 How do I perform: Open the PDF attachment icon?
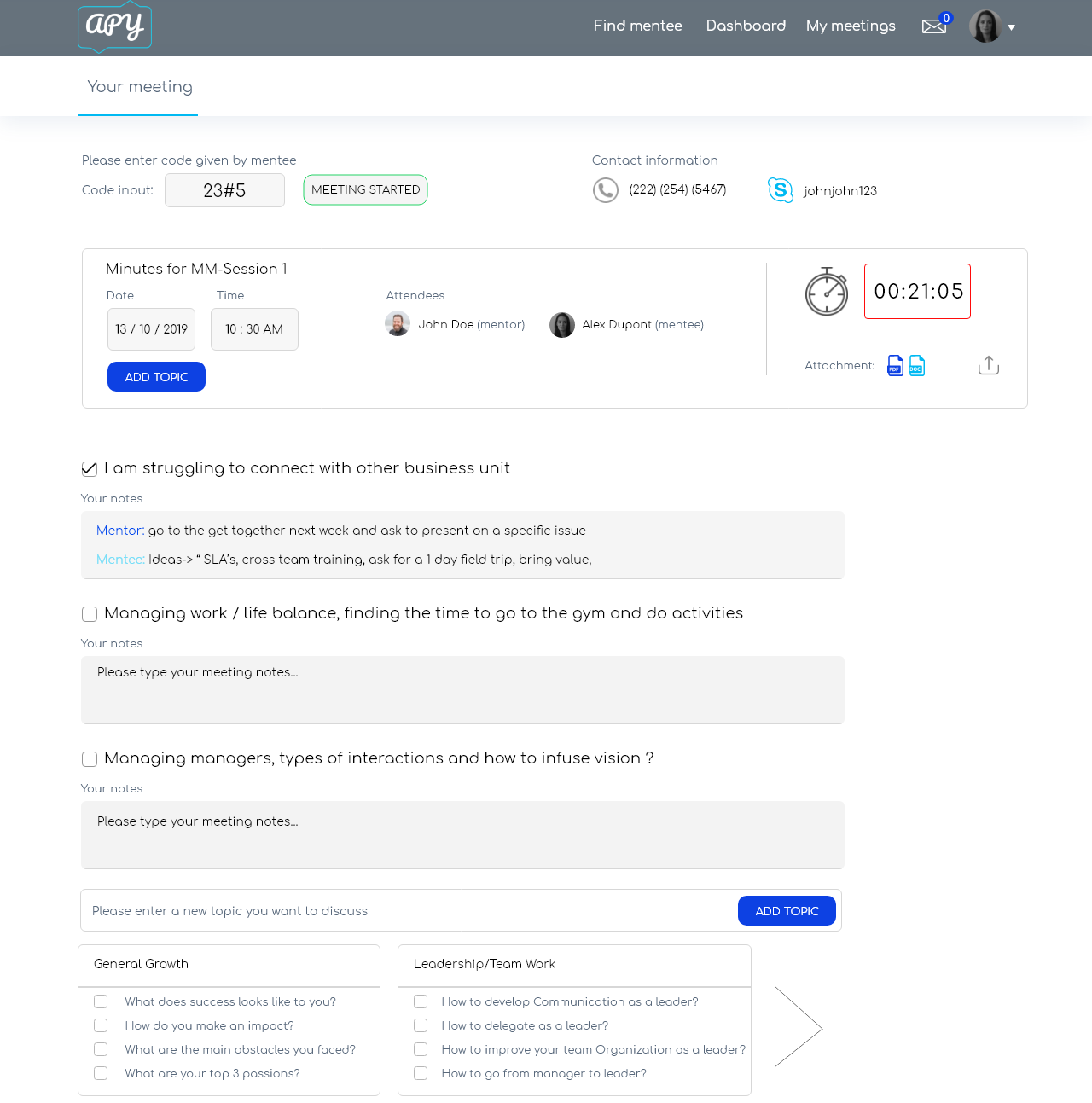[x=895, y=365]
